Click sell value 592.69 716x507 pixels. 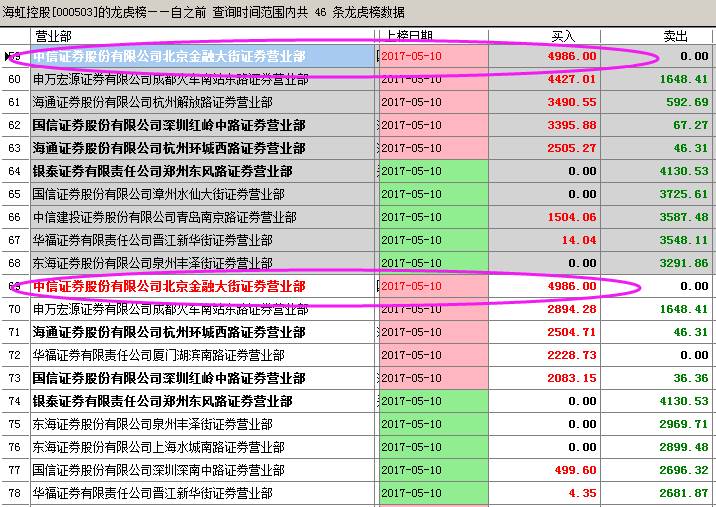(x=687, y=102)
